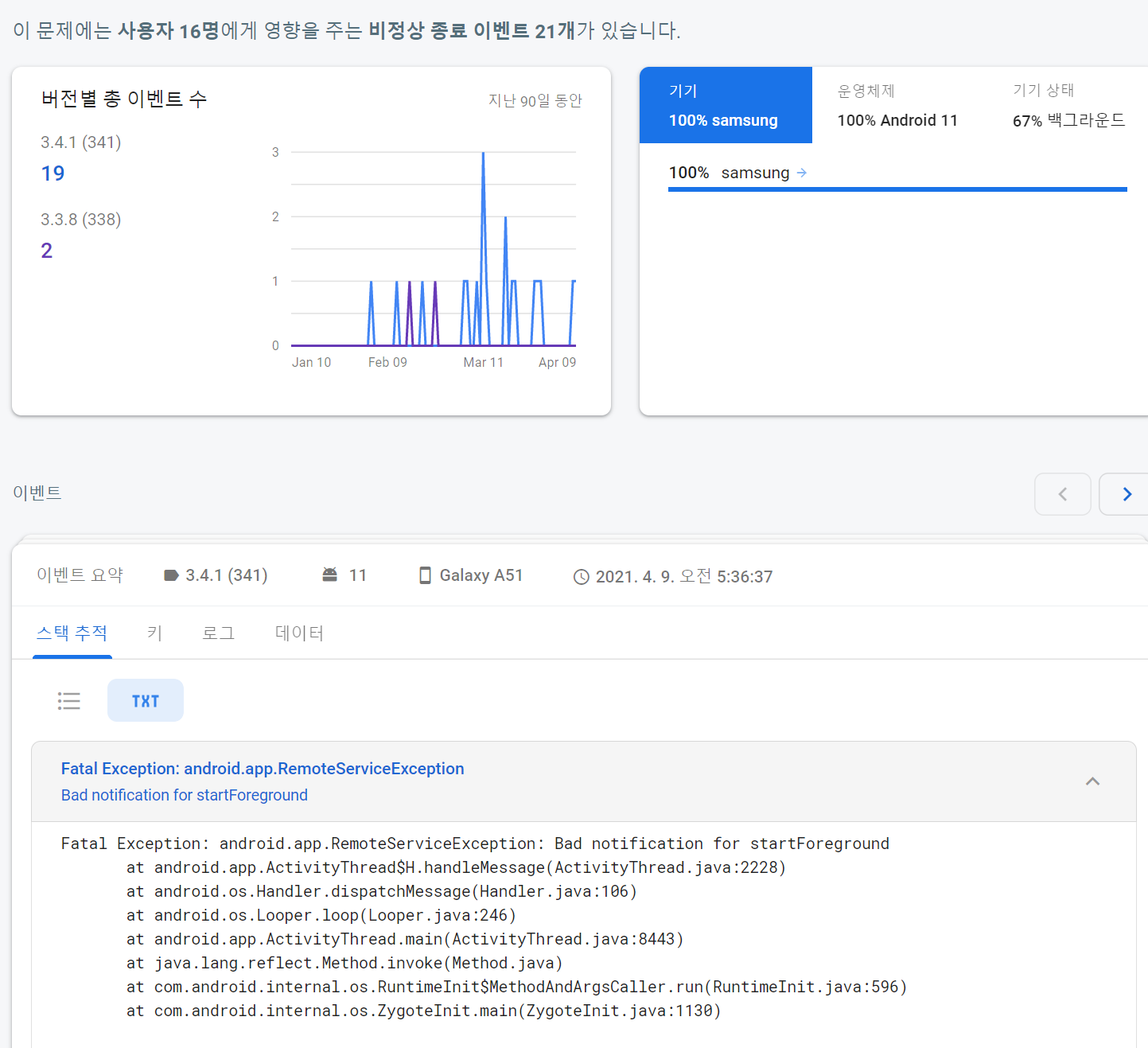
Task: Collapse the Fatal Exception stack trace panel
Action: point(1092,781)
